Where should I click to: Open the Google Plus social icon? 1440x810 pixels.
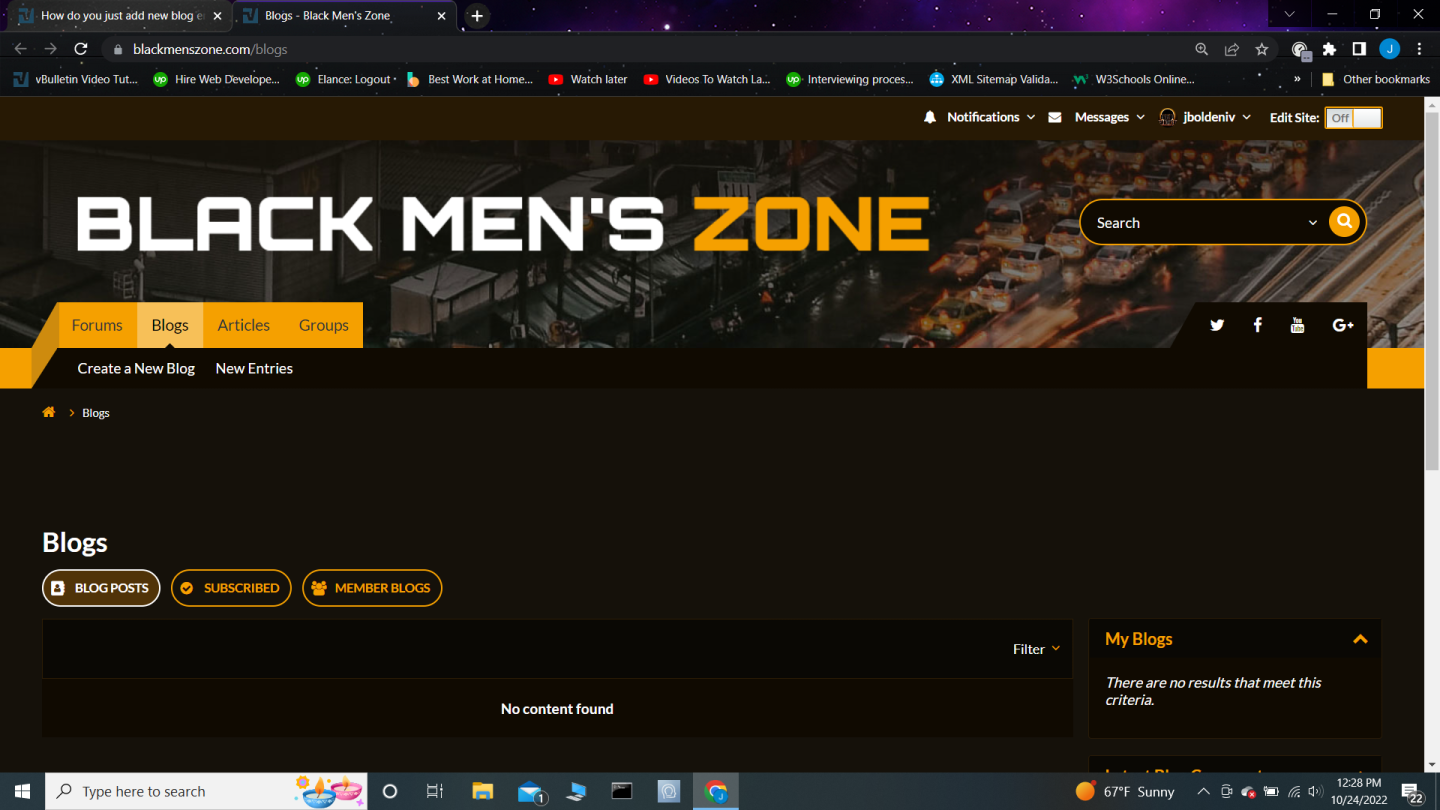(1342, 325)
